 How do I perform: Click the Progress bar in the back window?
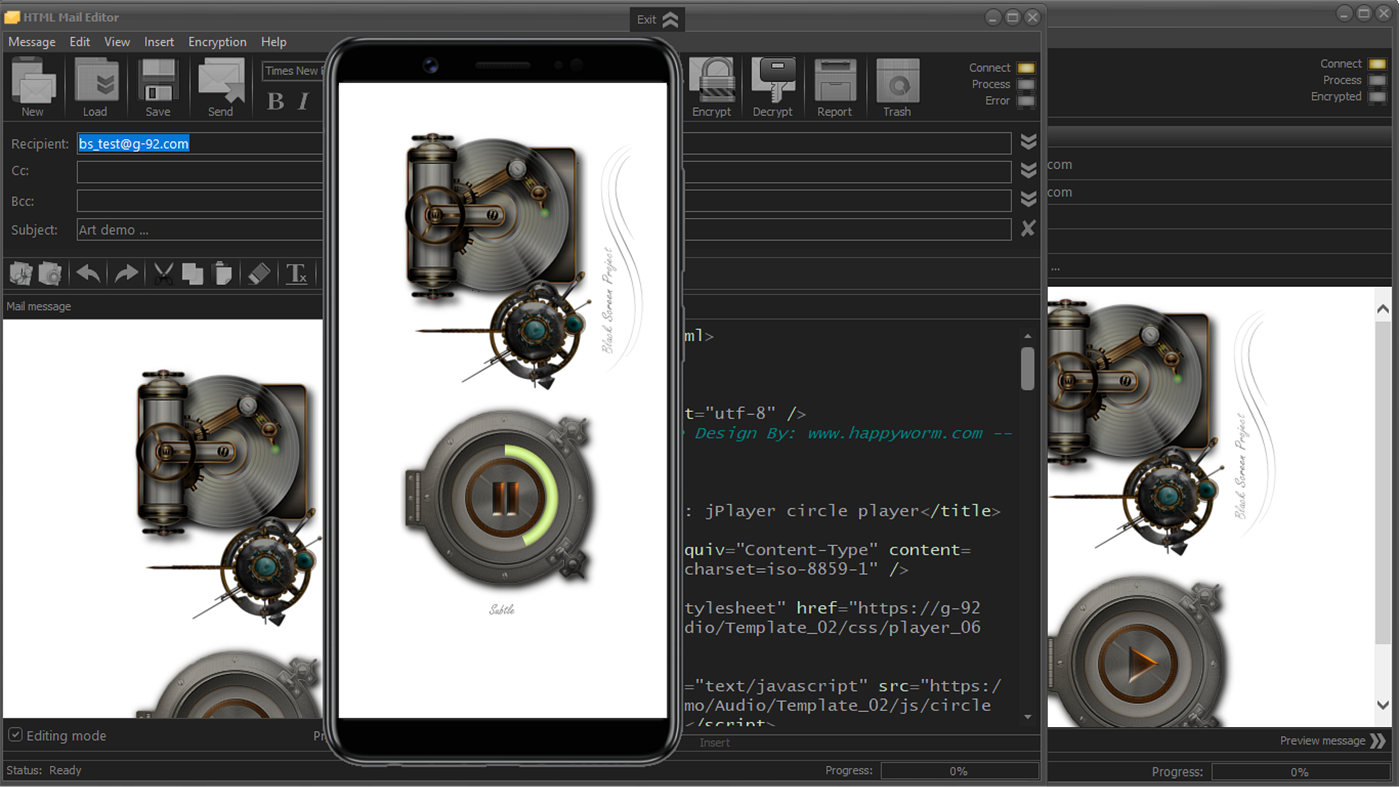[1299, 772]
